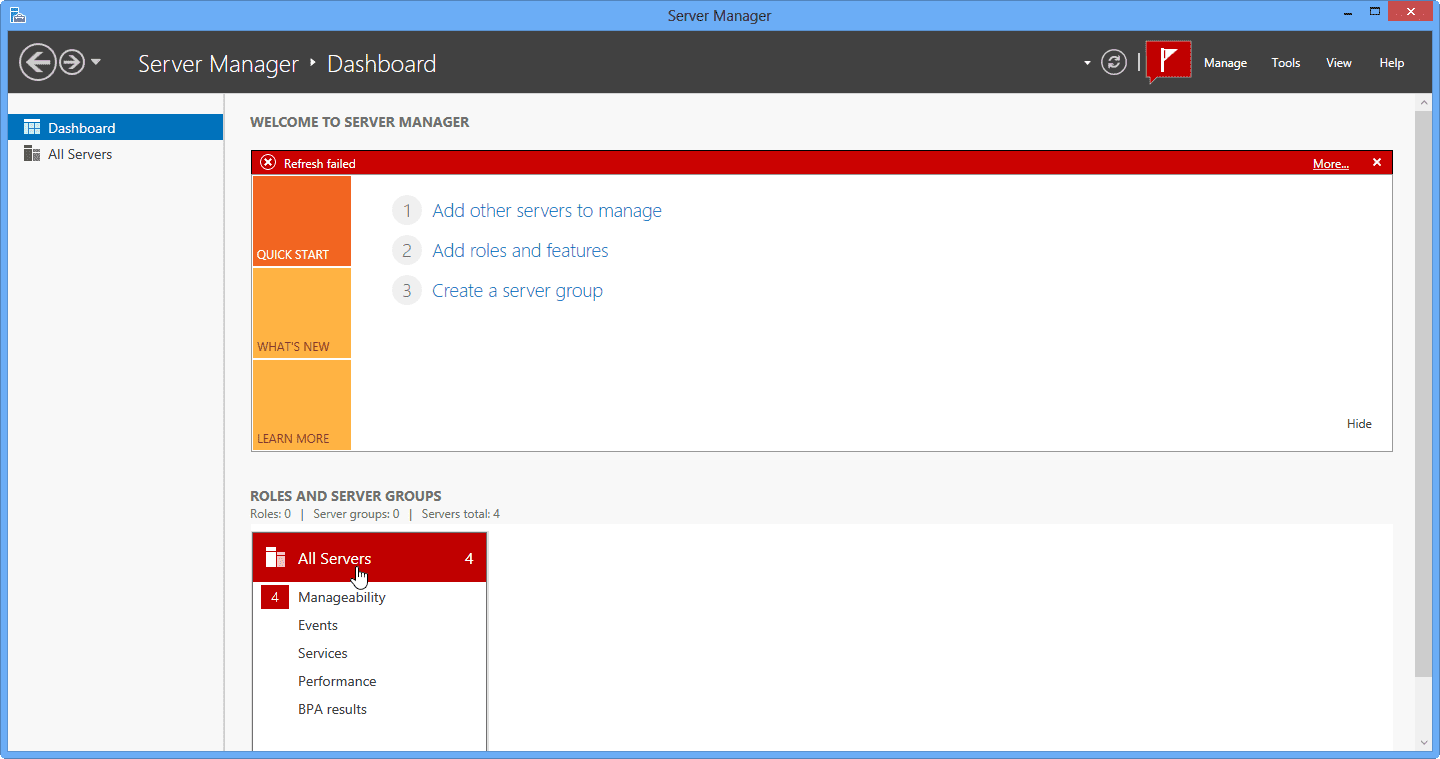This screenshot has width=1440, height=759.
Task: Click the step 2 number circle
Action: (x=407, y=251)
